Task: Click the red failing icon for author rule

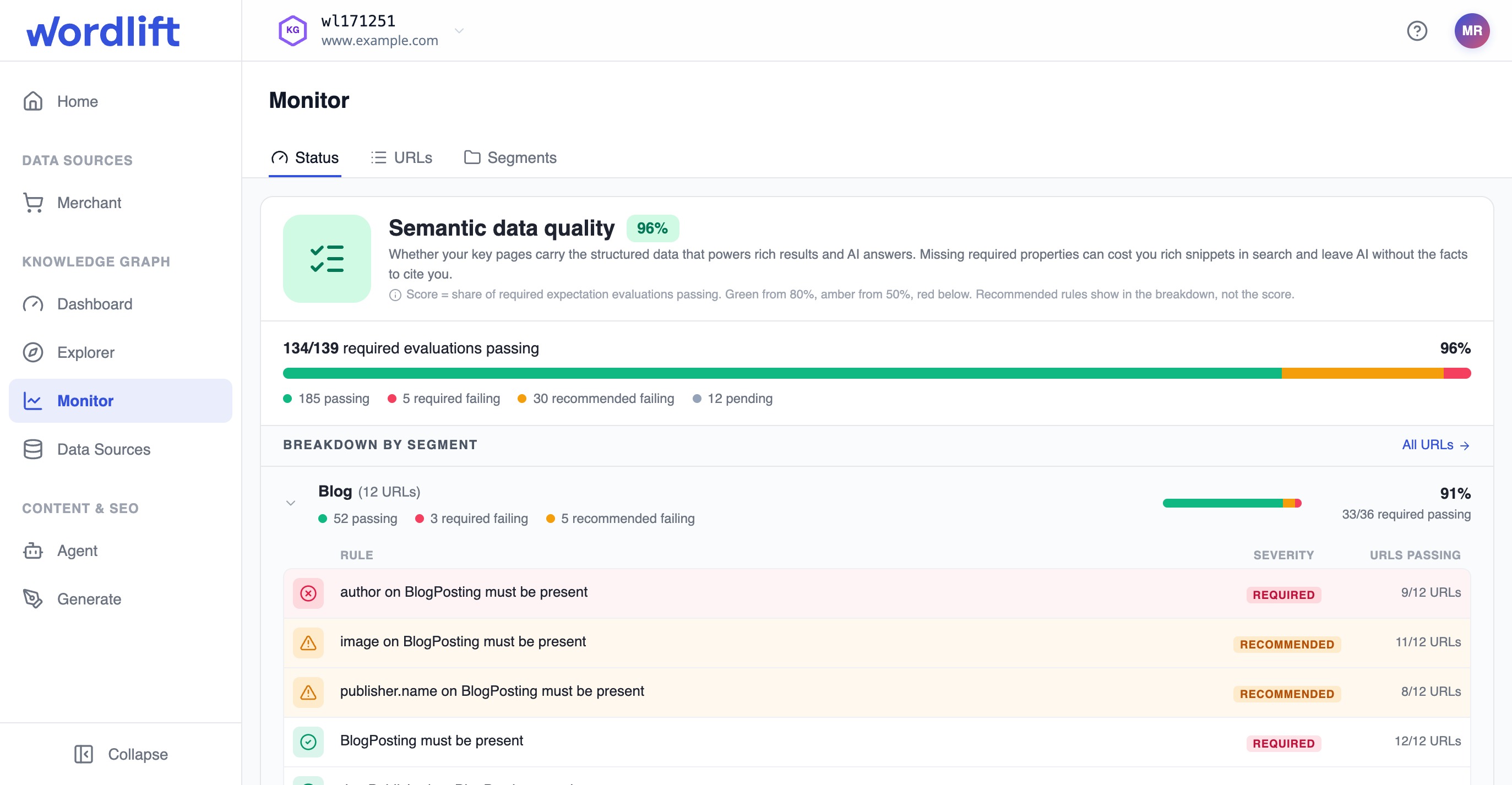Action: point(308,593)
